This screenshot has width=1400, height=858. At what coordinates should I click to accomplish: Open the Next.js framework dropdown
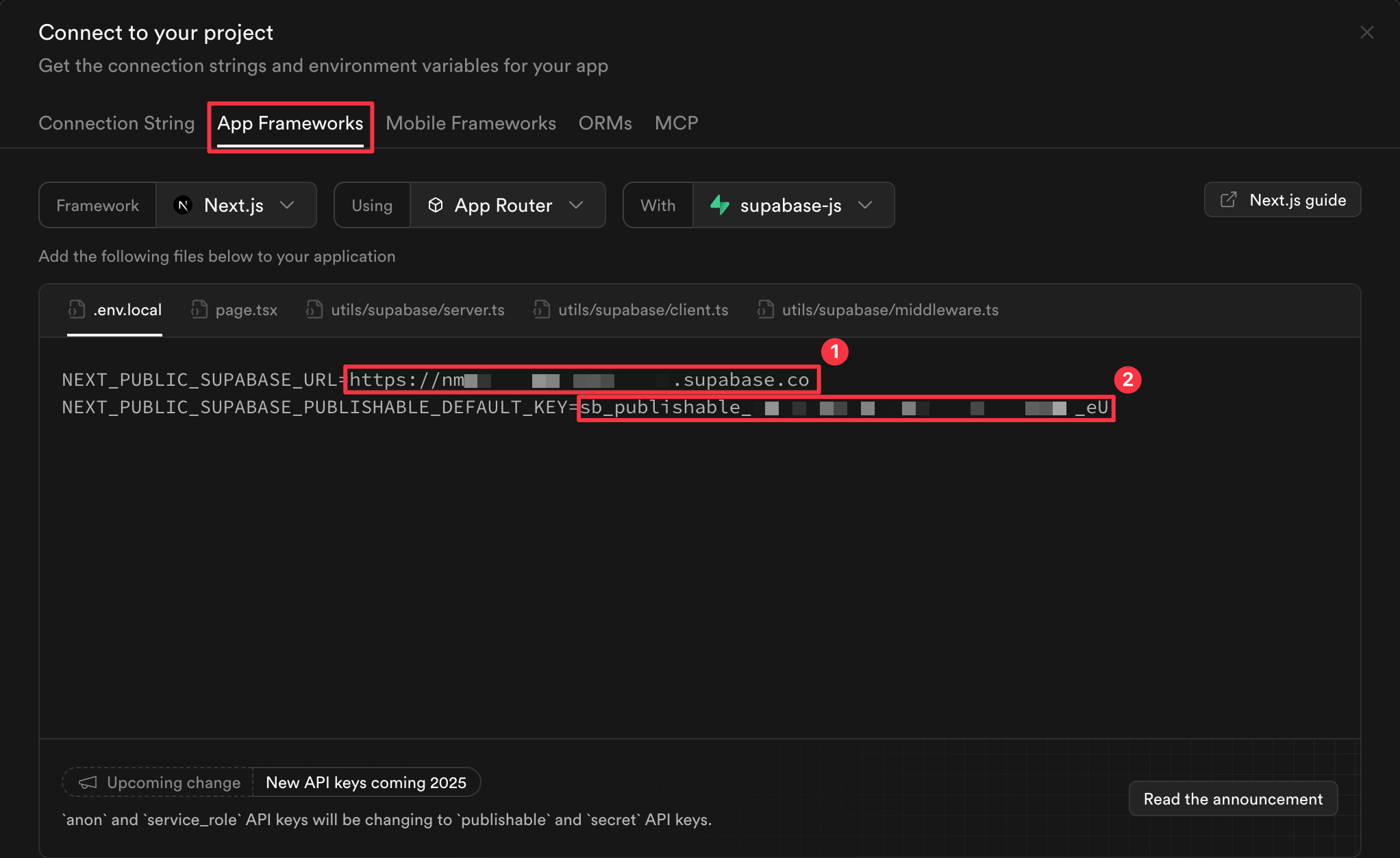tap(288, 205)
